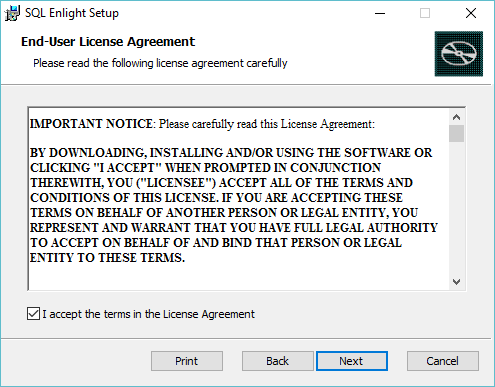This screenshot has height=387, width=495.
Task: Go to the previous step with Back
Action: coord(278,361)
